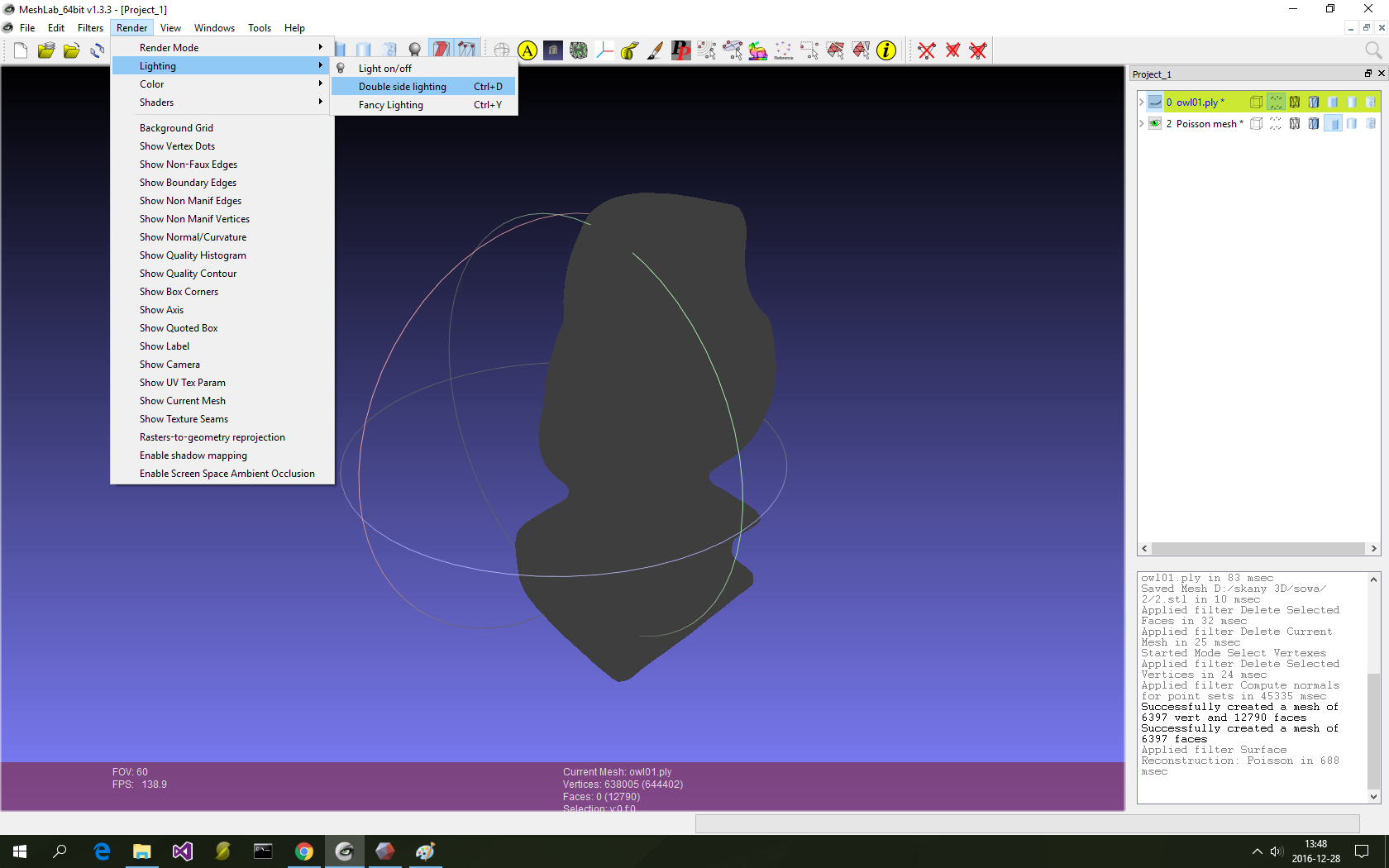
Task: Click Show Axis menu entry
Action: (x=222, y=310)
